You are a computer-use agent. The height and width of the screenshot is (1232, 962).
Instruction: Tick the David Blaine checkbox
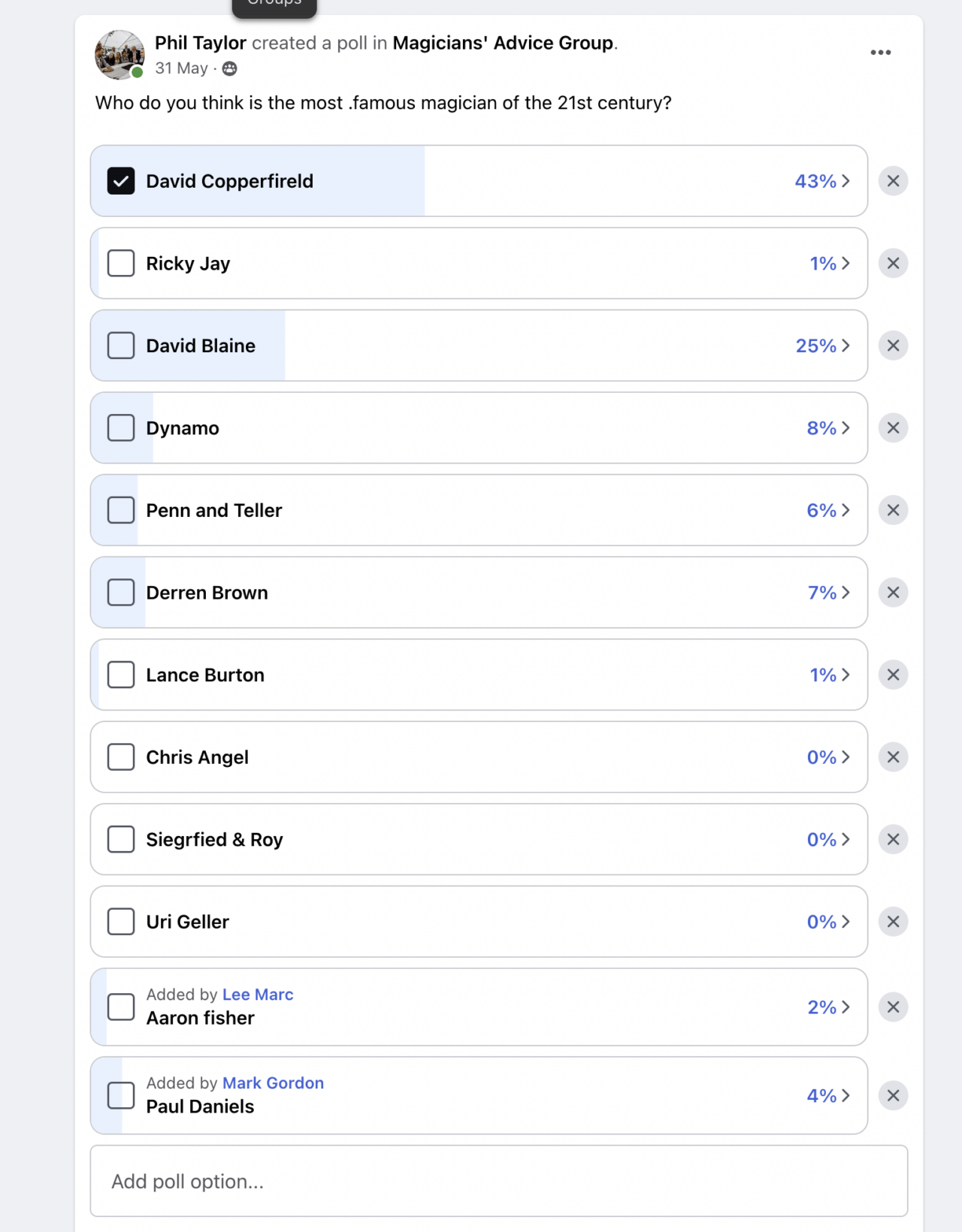point(121,346)
